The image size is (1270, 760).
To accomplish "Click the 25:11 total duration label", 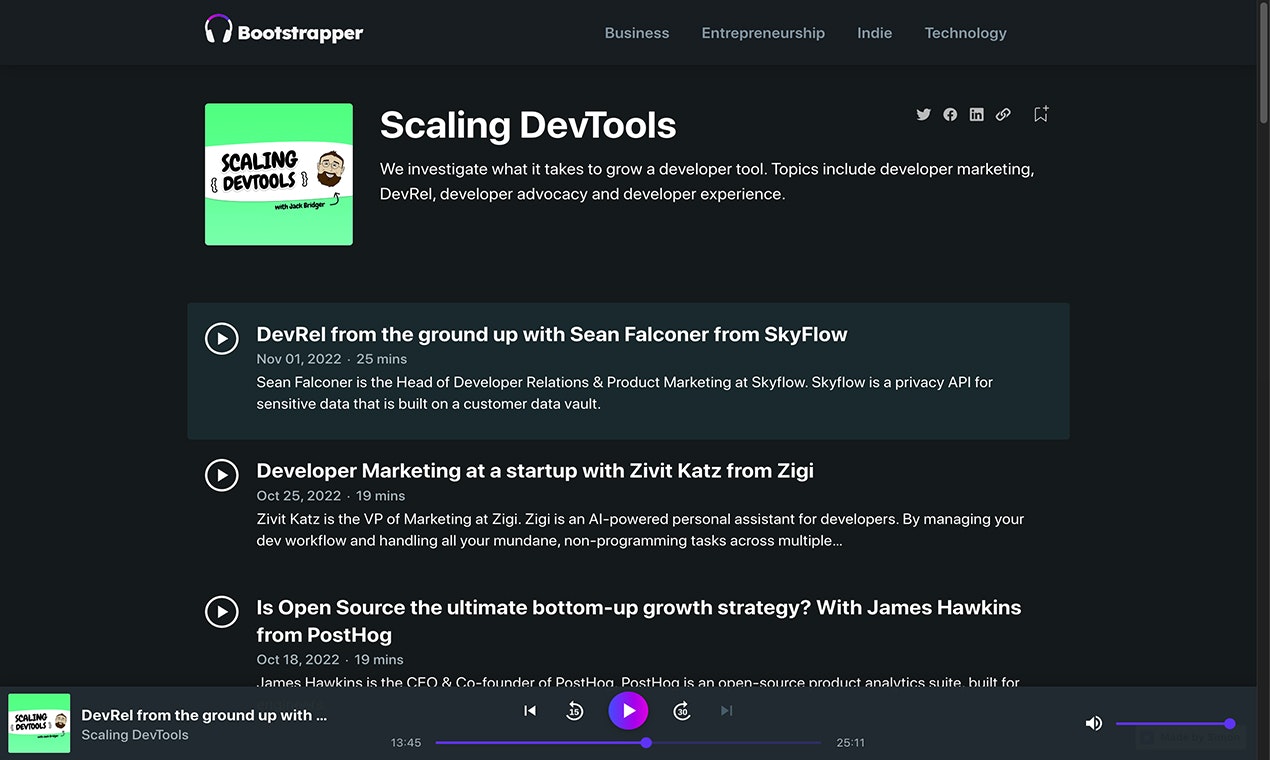I will click(x=851, y=743).
